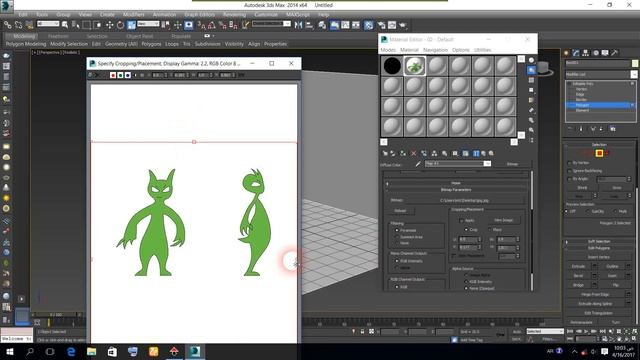Open the reference coordinate system dropdown
Viewport: 640px width, 360px height.
(148, 24)
